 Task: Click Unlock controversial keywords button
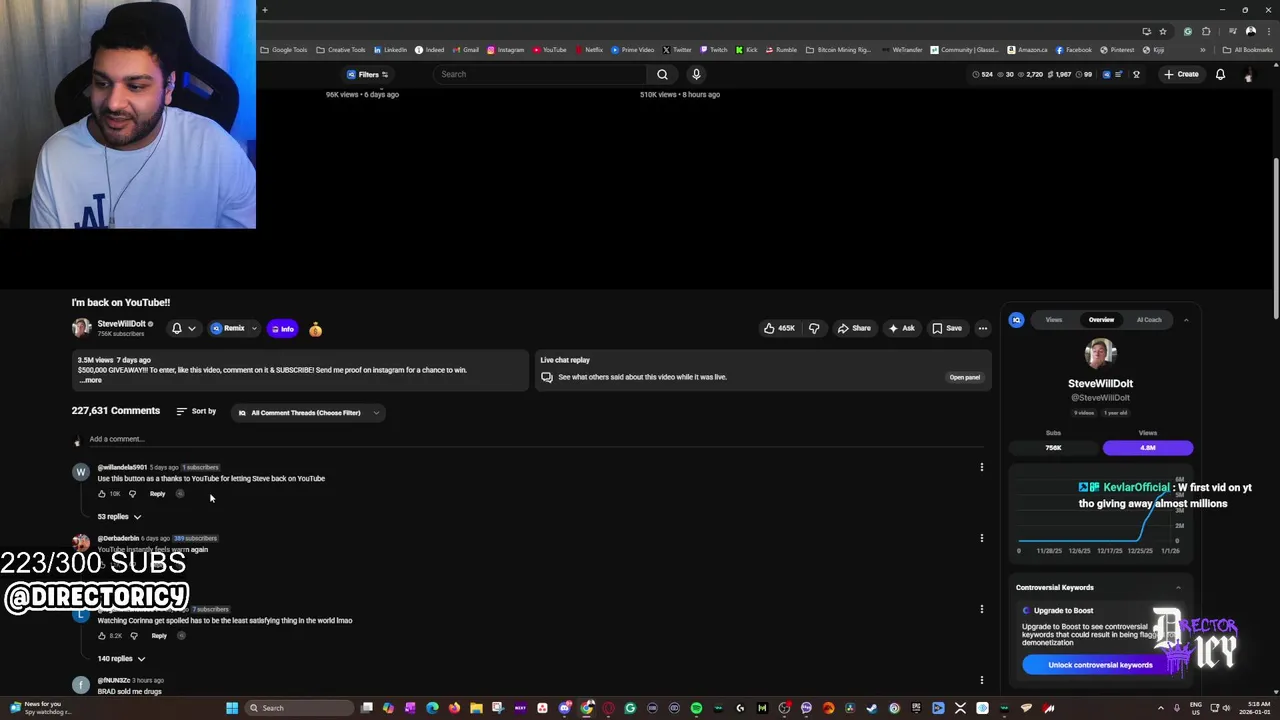1100,665
